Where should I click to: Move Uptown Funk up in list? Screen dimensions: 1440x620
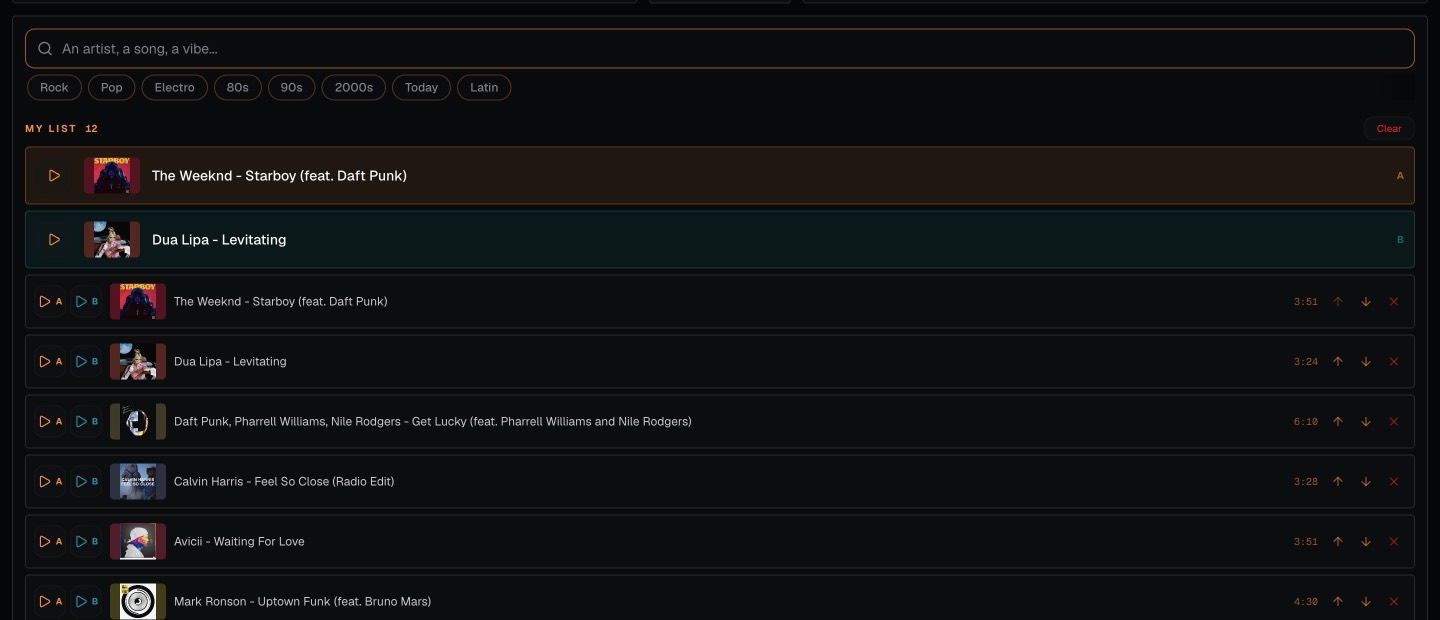[1338, 602]
